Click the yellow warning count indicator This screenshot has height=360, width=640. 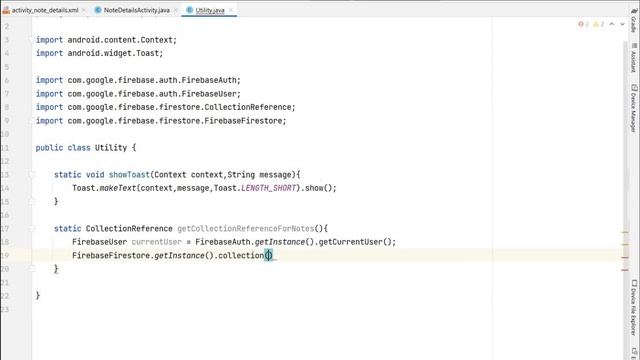598,24
